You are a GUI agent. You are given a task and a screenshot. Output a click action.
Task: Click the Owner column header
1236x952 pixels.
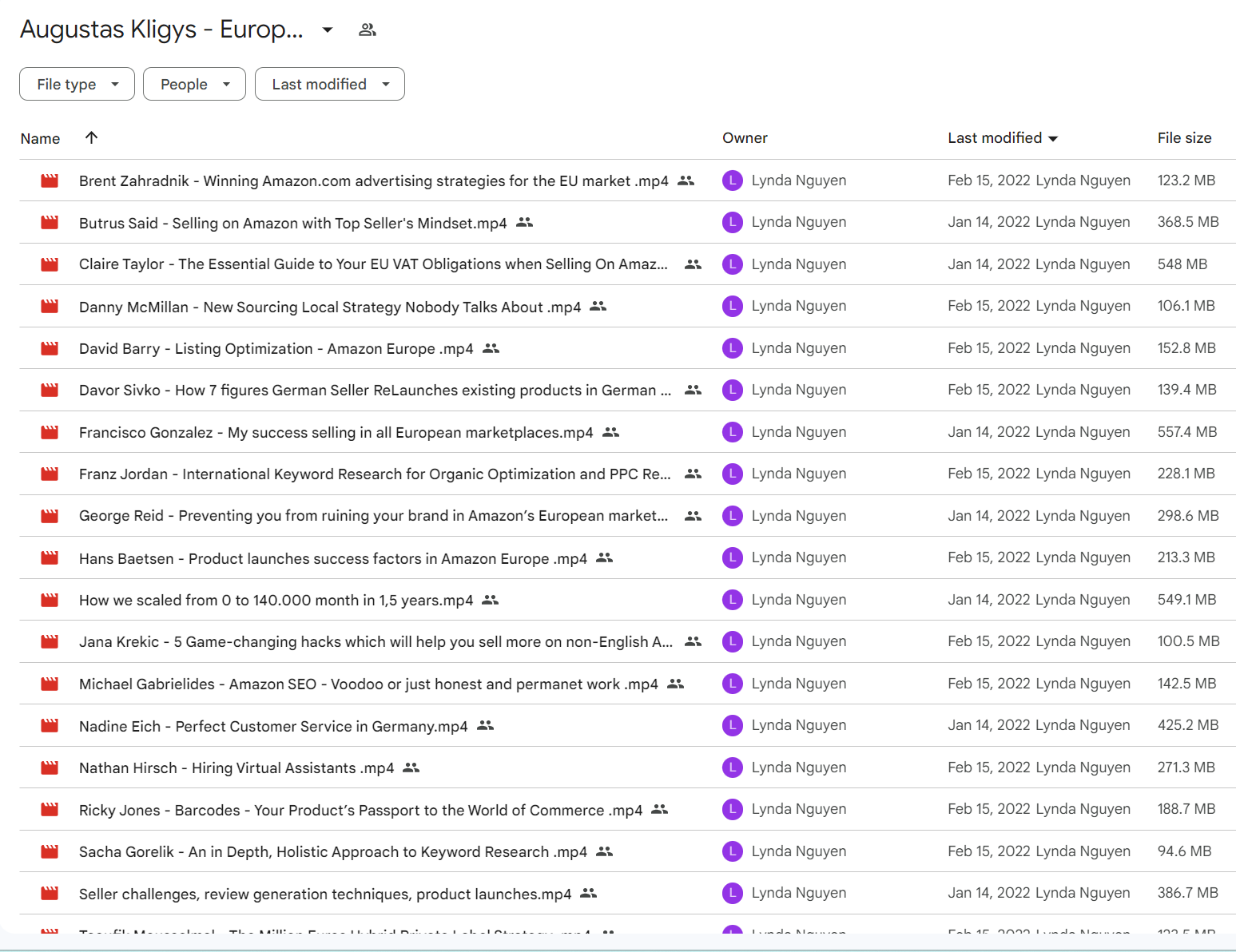point(745,138)
